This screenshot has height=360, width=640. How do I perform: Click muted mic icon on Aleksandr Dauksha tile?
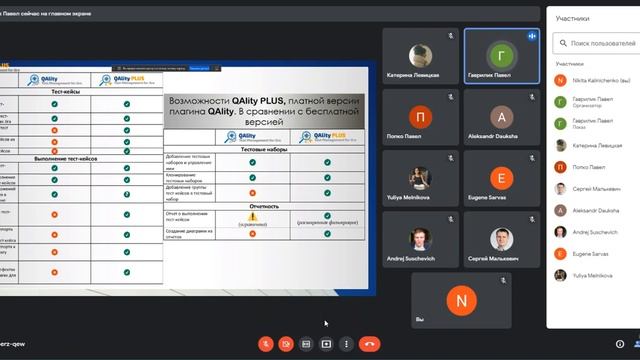[x=532, y=97]
